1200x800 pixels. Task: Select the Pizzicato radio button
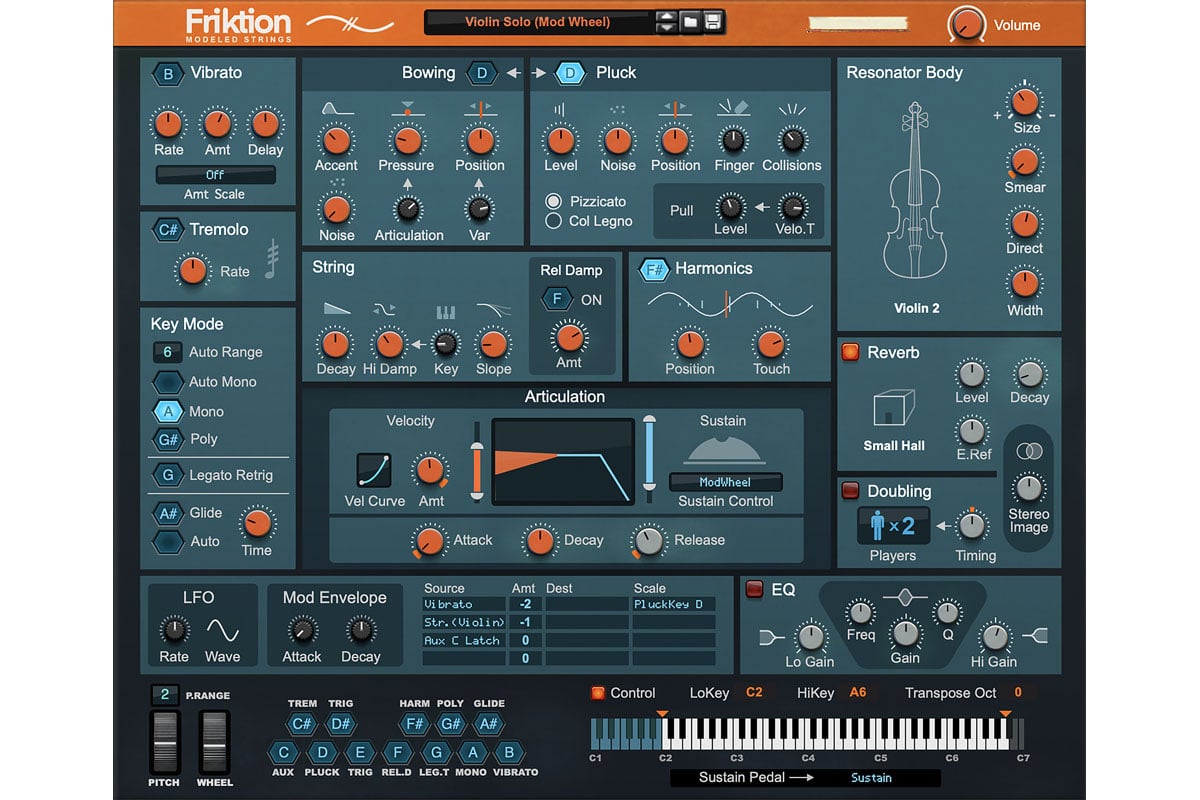tap(553, 202)
